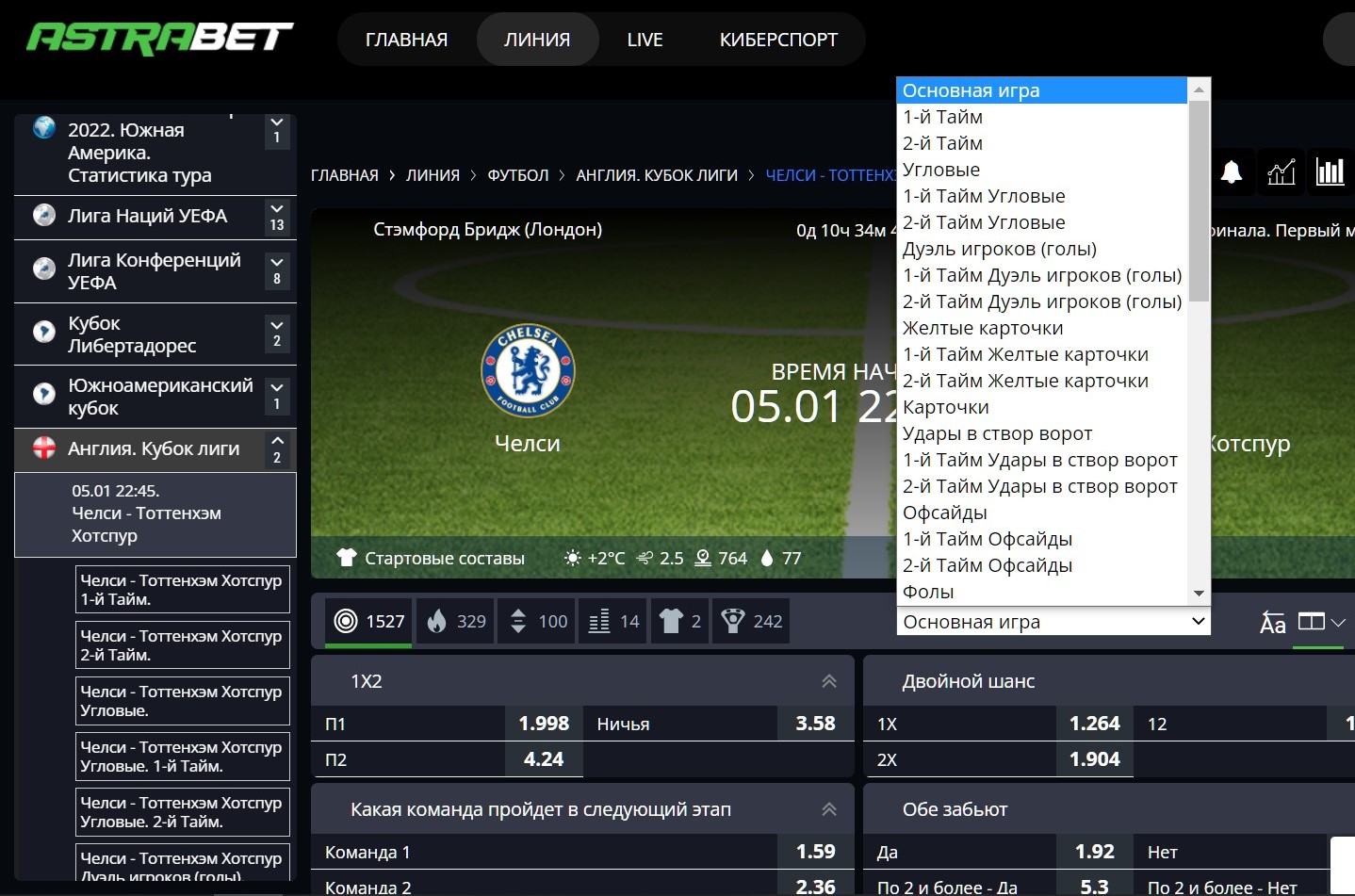Select the shirt markets tab showing 2

point(679,621)
